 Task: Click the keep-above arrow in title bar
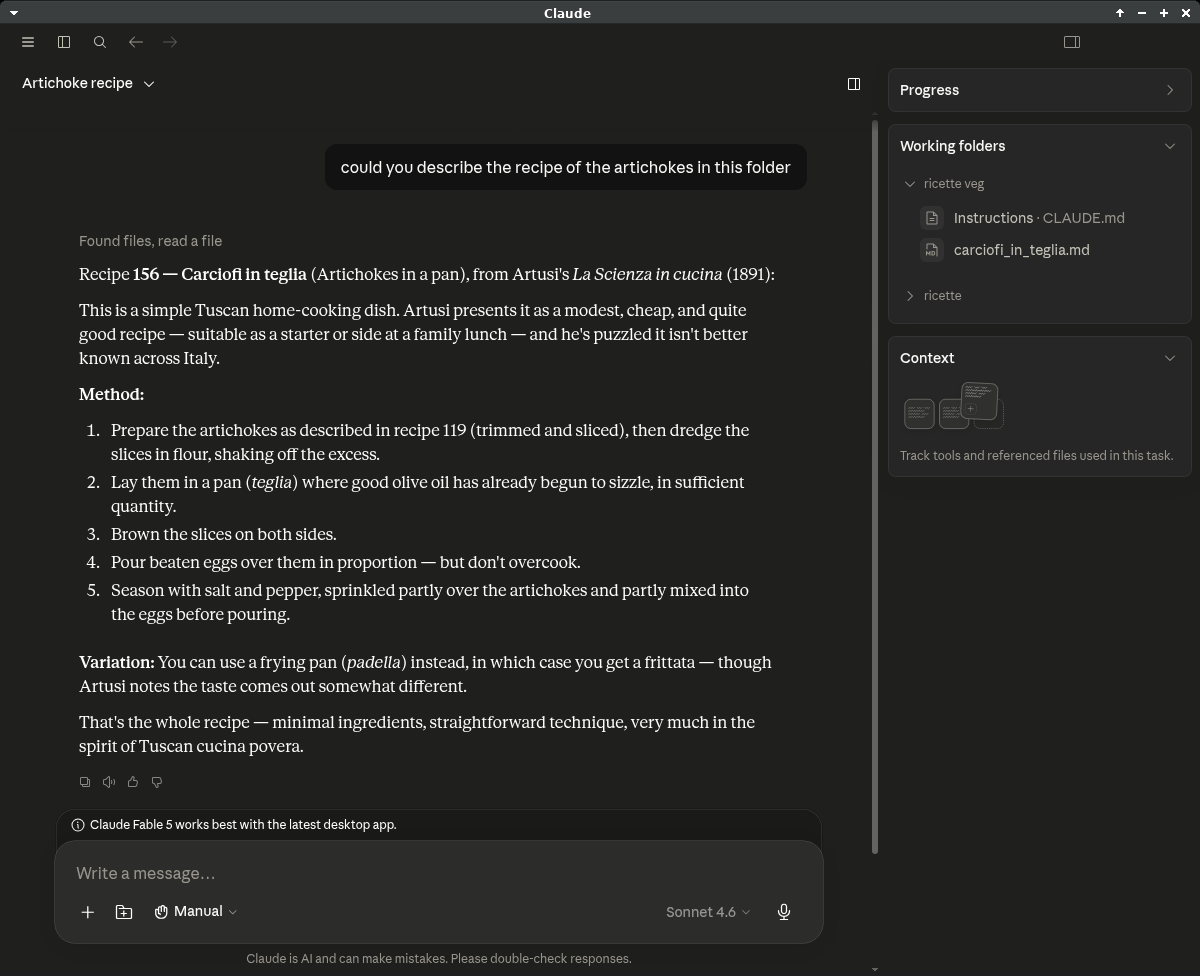click(1120, 13)
